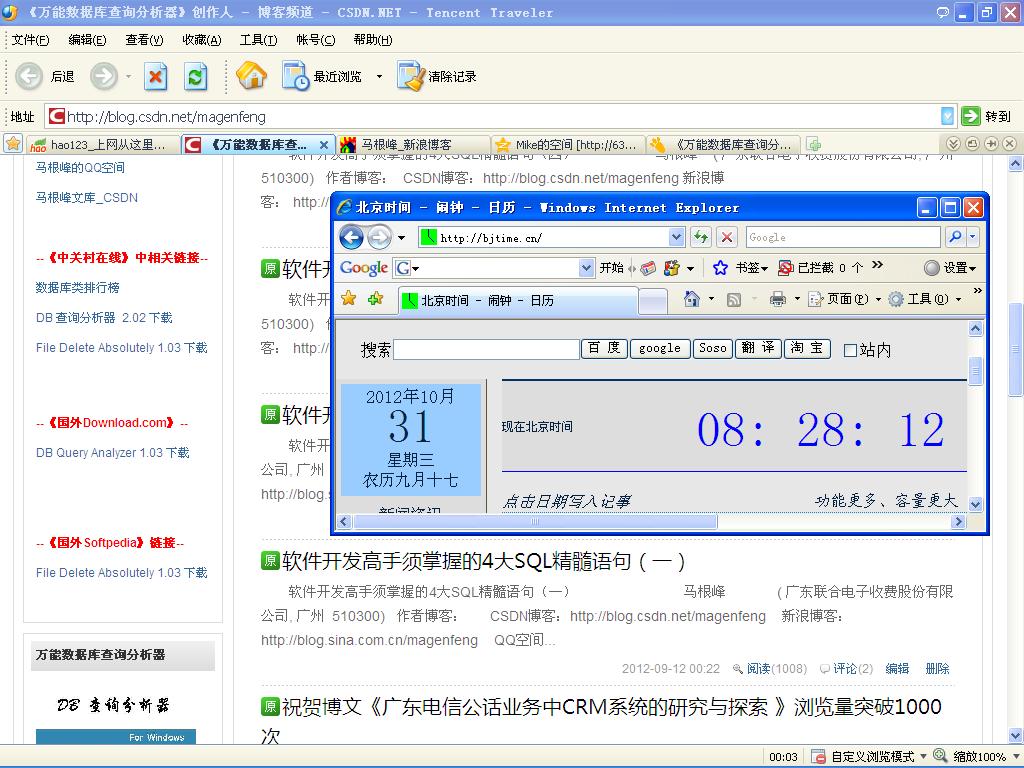This screenshot has width=1024, height=768.
Task: Click the 淘宝 button
Action: 807,348
